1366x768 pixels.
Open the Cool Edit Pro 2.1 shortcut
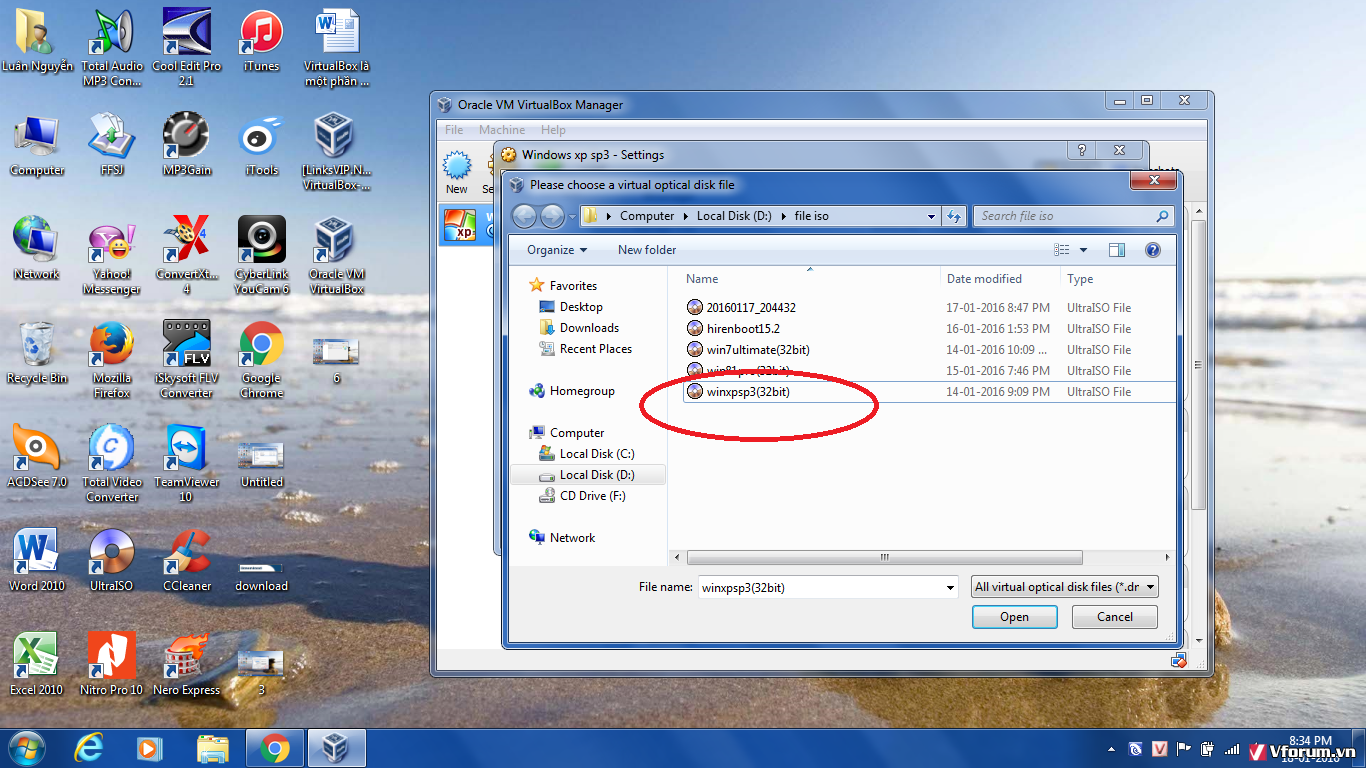click(187, 47)
